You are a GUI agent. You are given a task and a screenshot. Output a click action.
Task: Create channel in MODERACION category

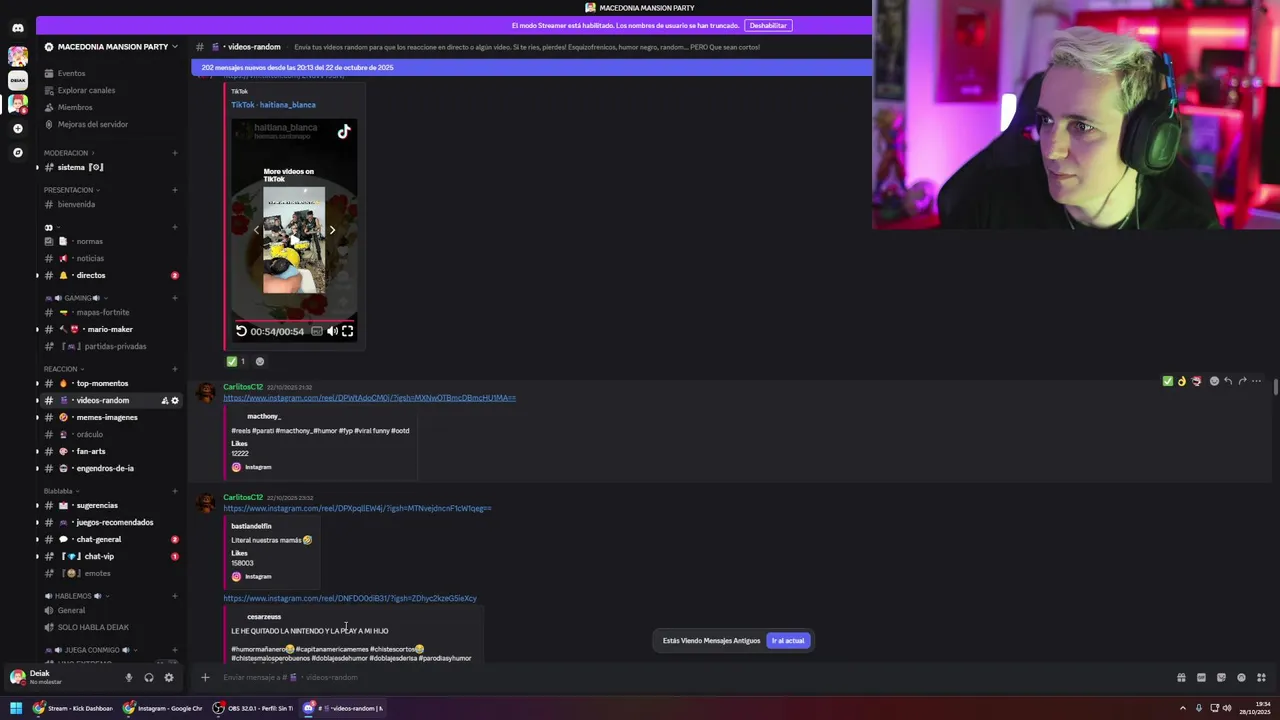click(175, 153)
